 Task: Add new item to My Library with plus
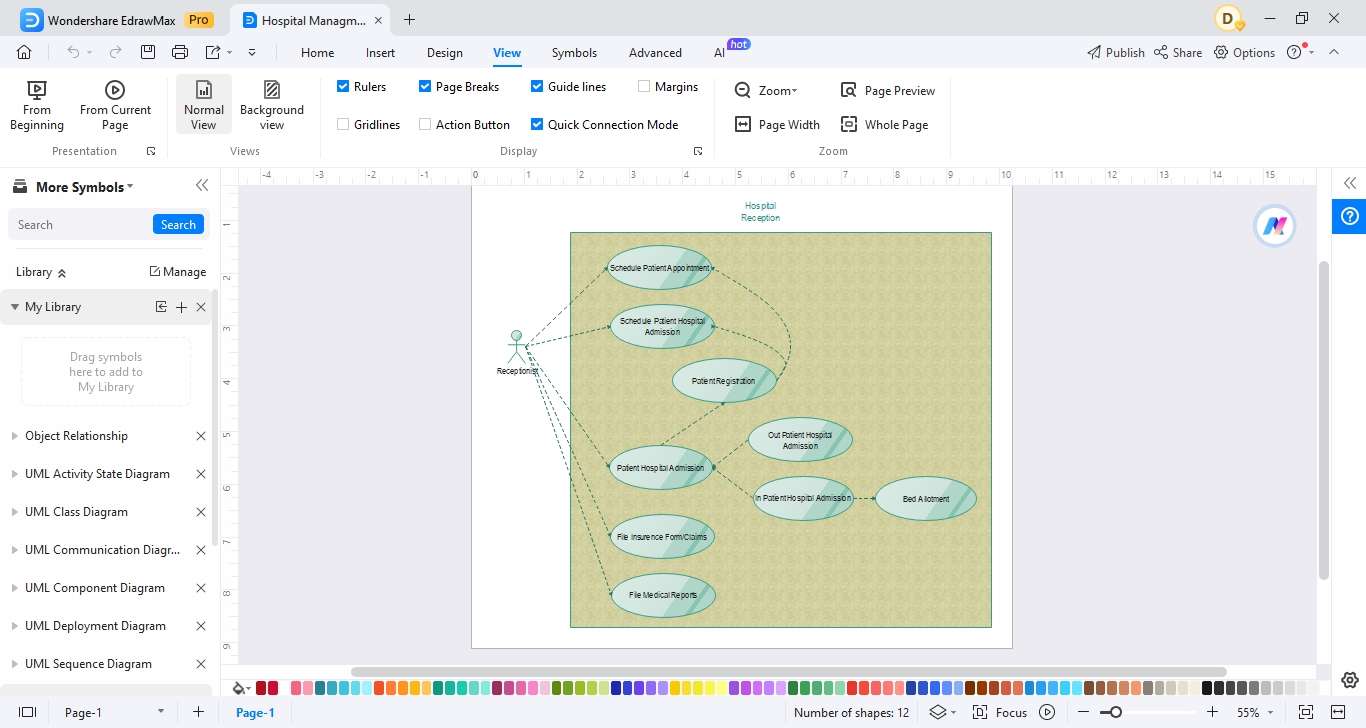tap(181, 307)
